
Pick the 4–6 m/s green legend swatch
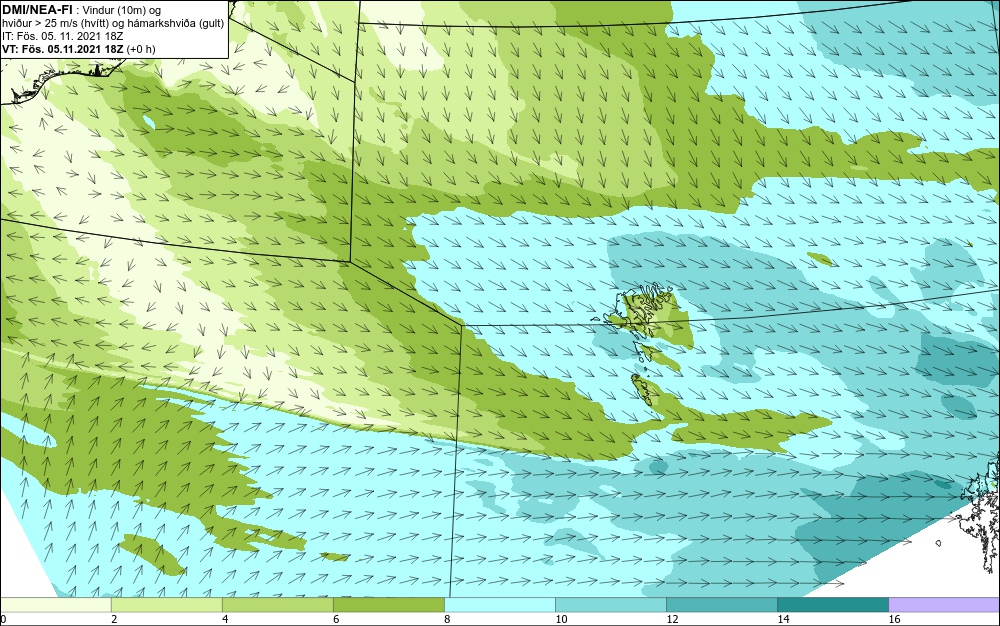[277, 604]
